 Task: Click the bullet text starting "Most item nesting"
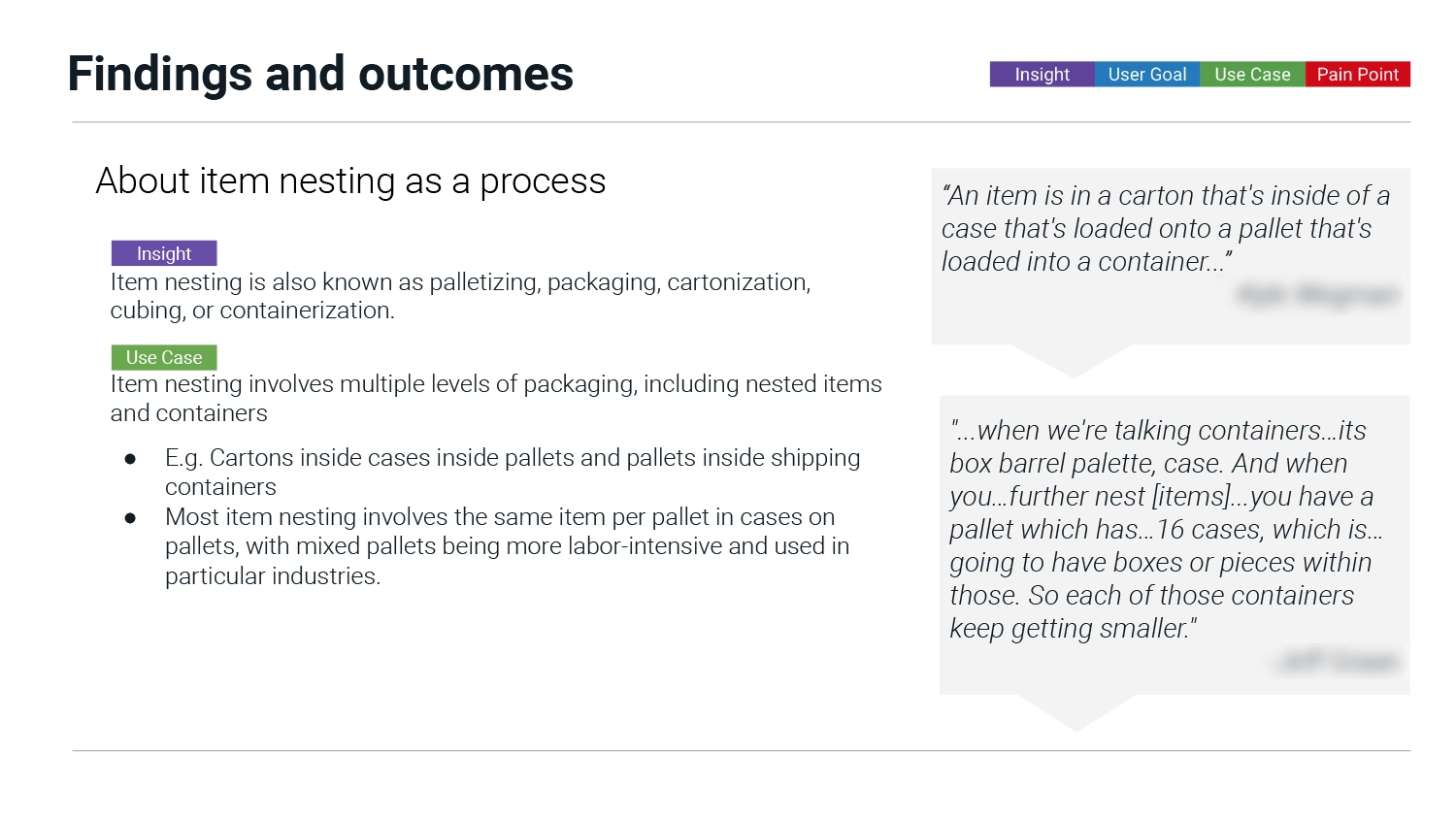[x=507, y=546]
